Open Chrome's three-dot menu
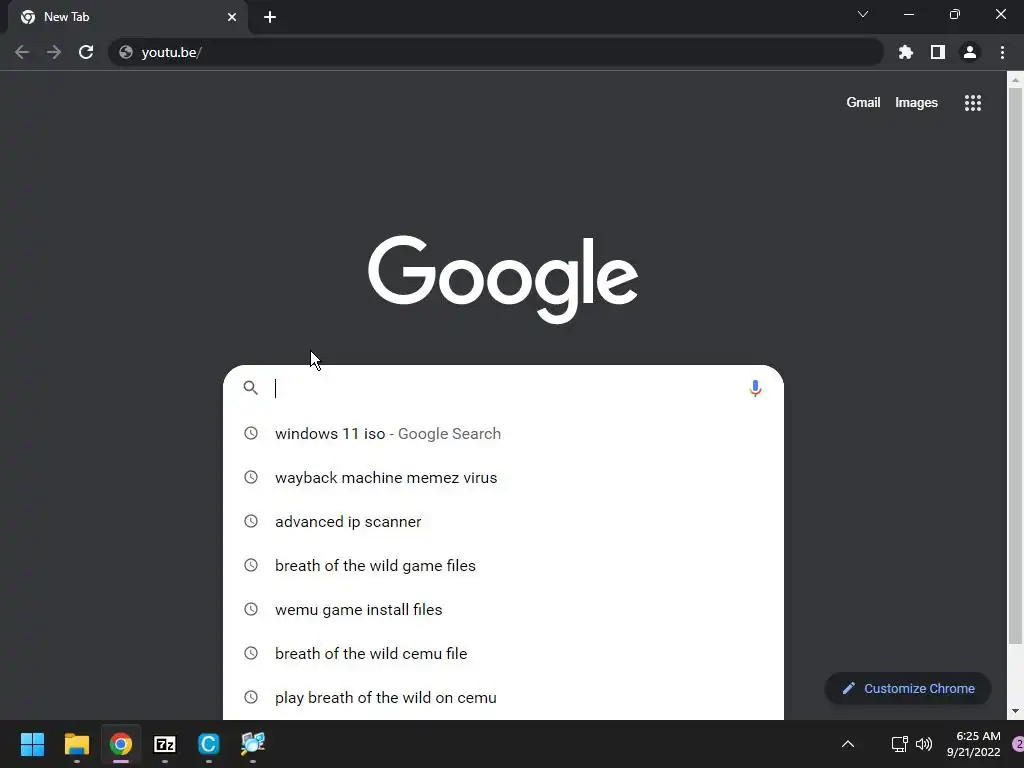 1002,52
